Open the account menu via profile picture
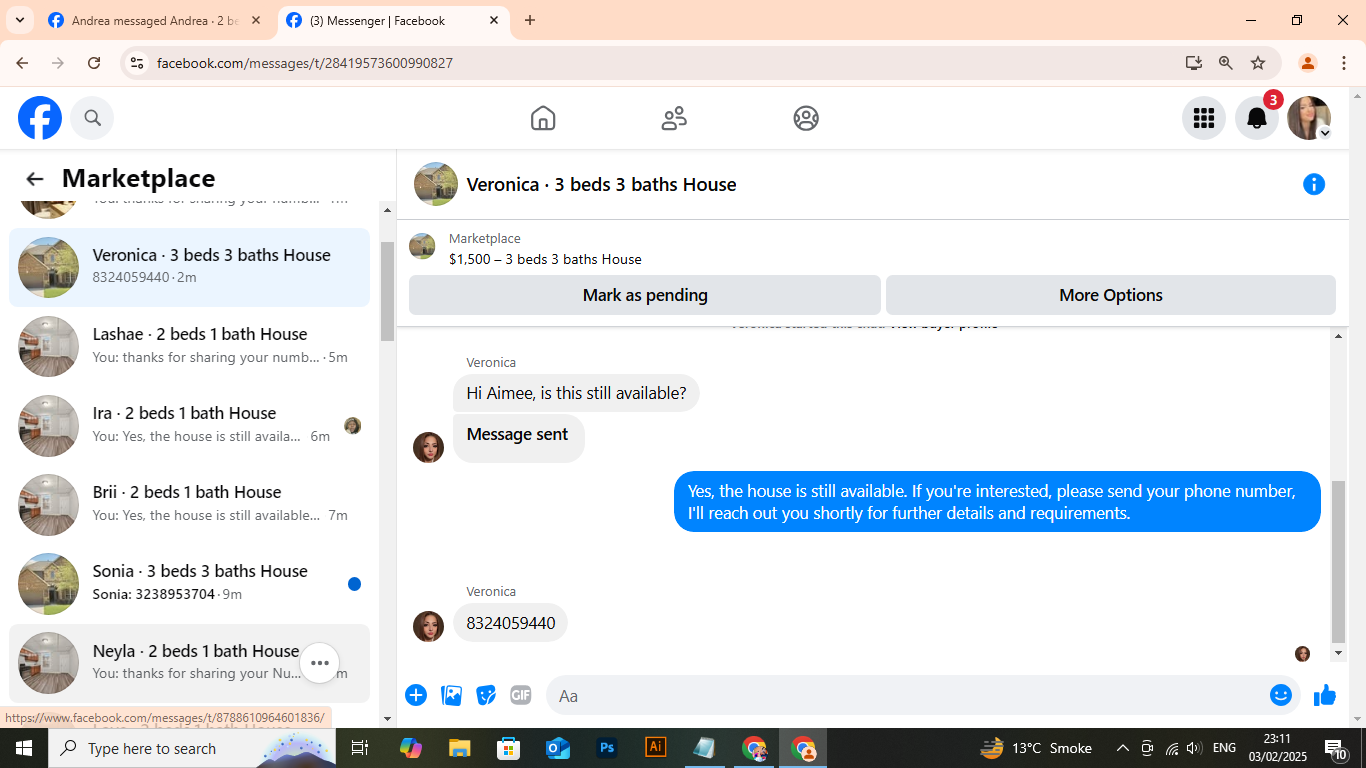 [x=1309, y=118]
